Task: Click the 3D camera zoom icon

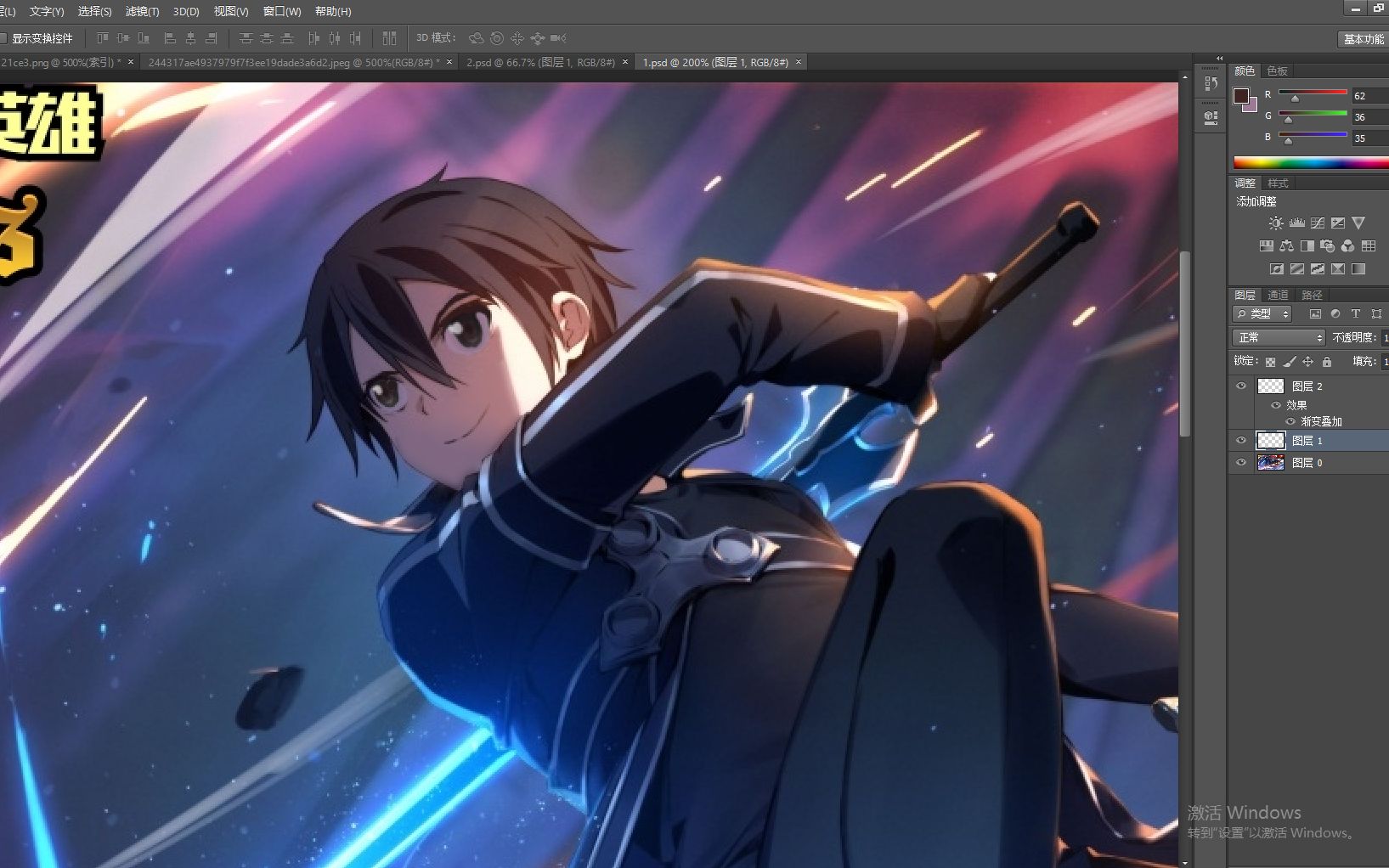Action: pyautogui.click(x=558, y=38)
